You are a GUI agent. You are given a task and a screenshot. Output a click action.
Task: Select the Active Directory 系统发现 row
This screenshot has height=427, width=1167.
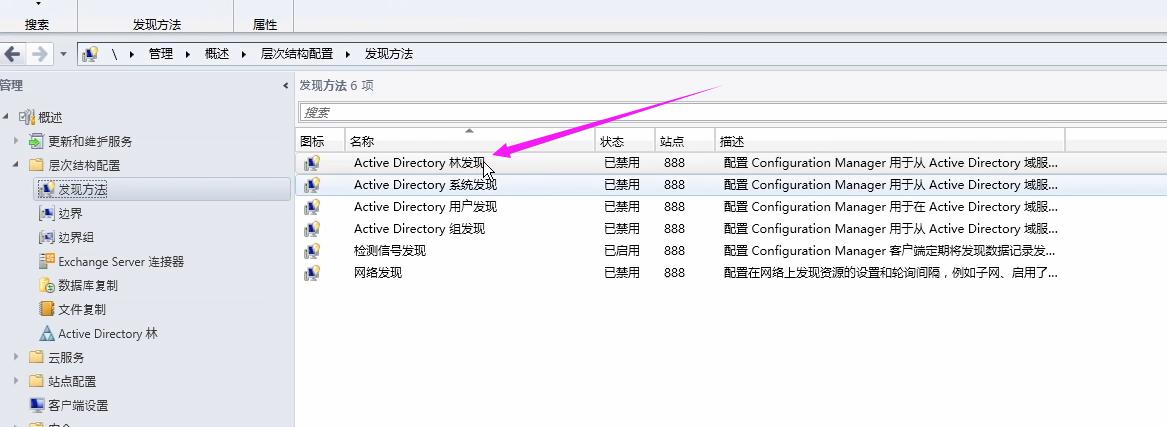[731, 184]
